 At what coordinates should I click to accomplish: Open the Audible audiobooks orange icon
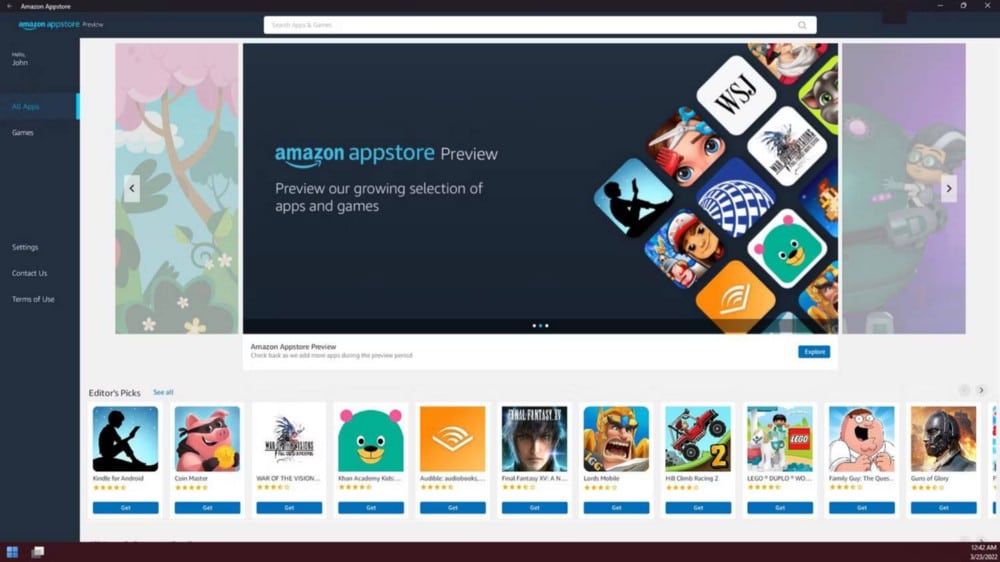point(453,439)
